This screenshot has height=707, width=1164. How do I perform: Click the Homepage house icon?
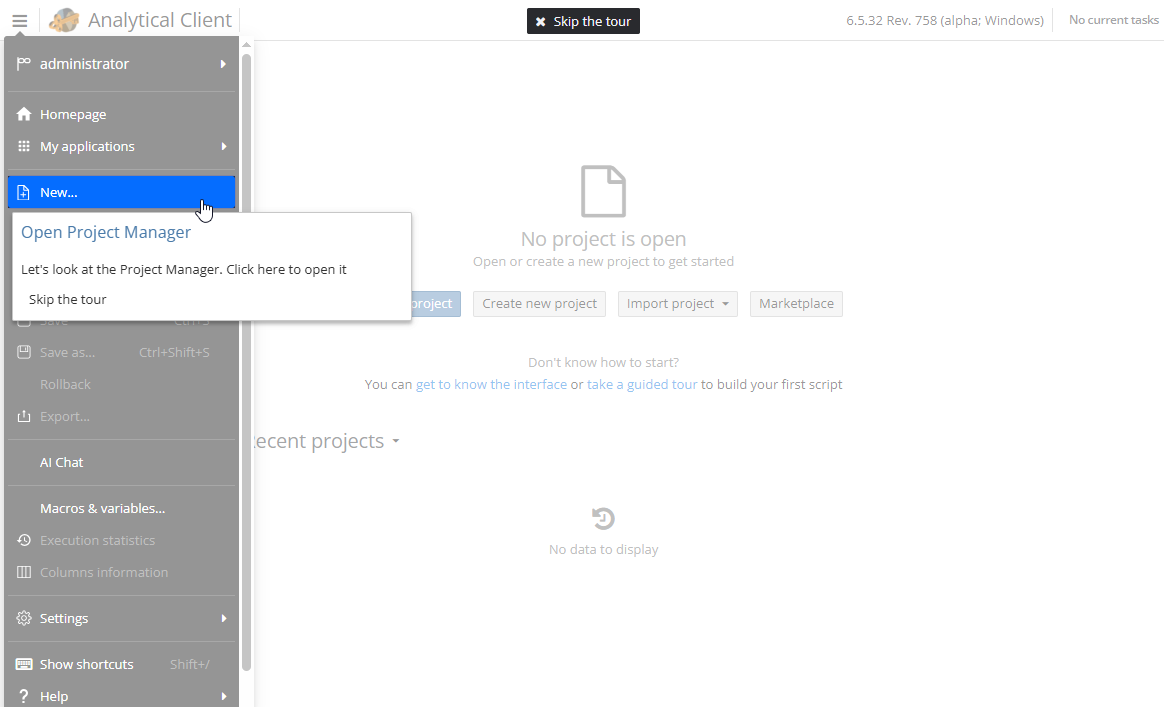point(24,115)
